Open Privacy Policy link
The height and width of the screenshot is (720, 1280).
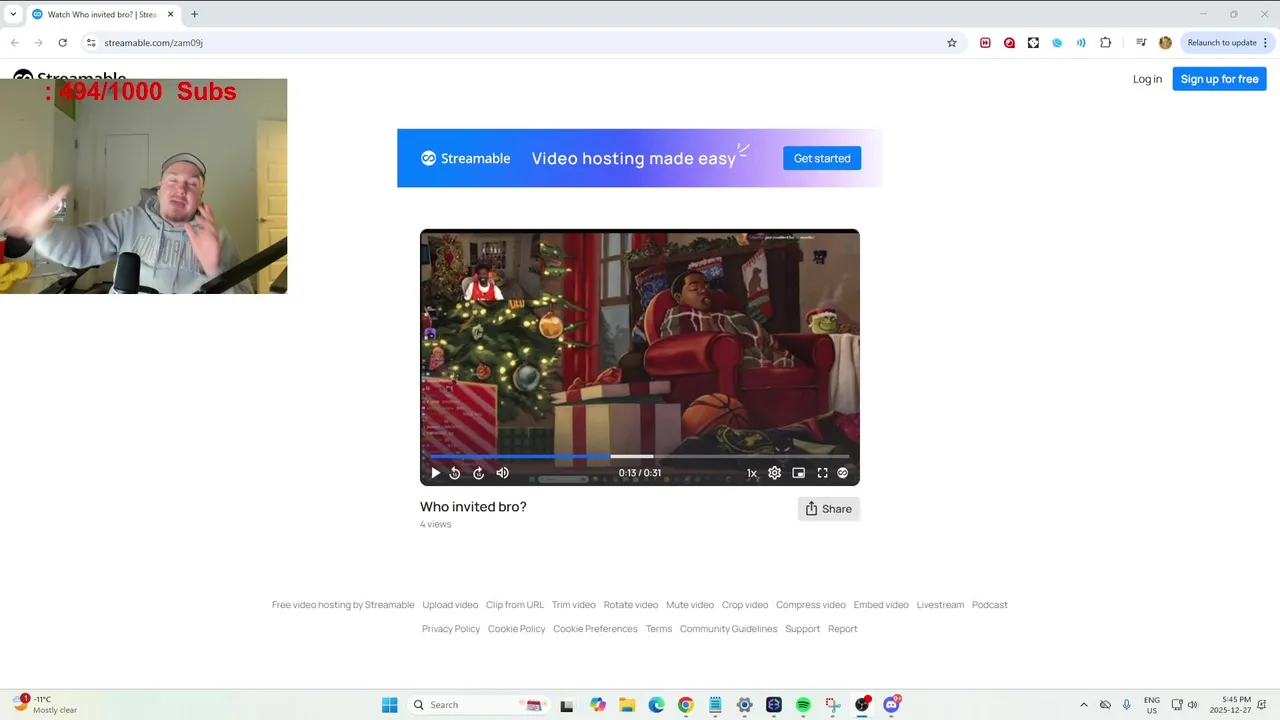click(x=451, y=629)
